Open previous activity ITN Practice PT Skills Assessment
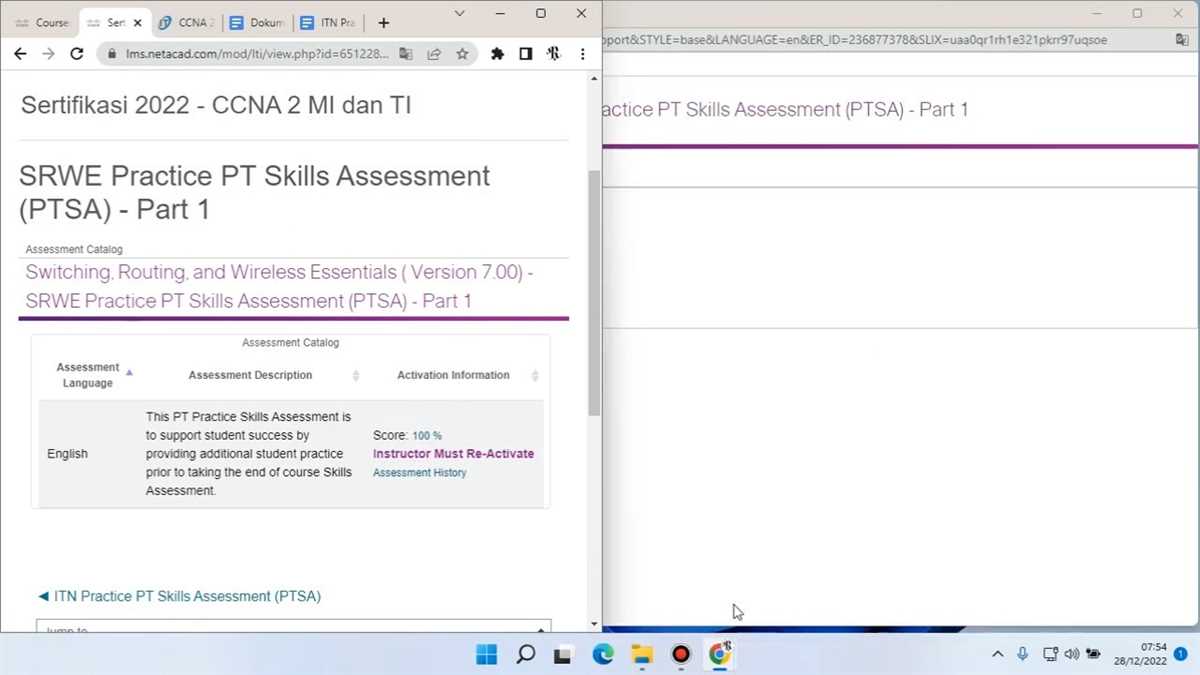Image resolution: width=1200 pixels, height=675 pixels. (x=179, y=596)
